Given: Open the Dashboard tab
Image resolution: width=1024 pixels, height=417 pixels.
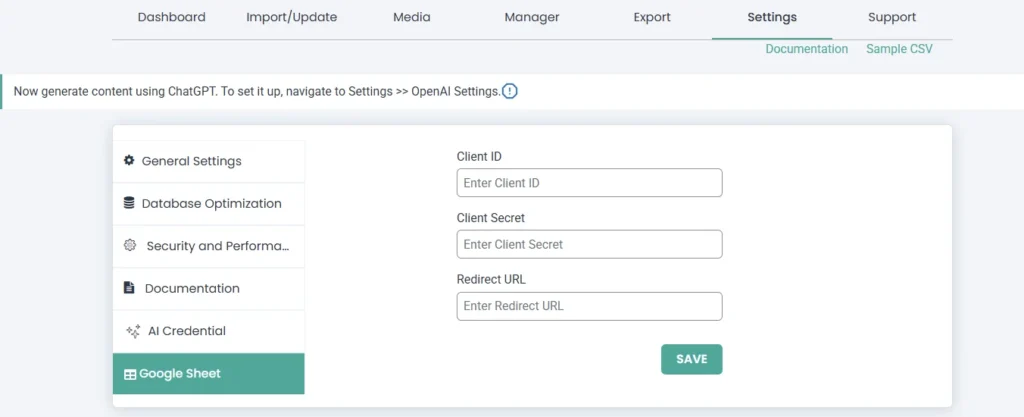Looking at the screenshot, I should pyautogui.click(x=171, y=17).
